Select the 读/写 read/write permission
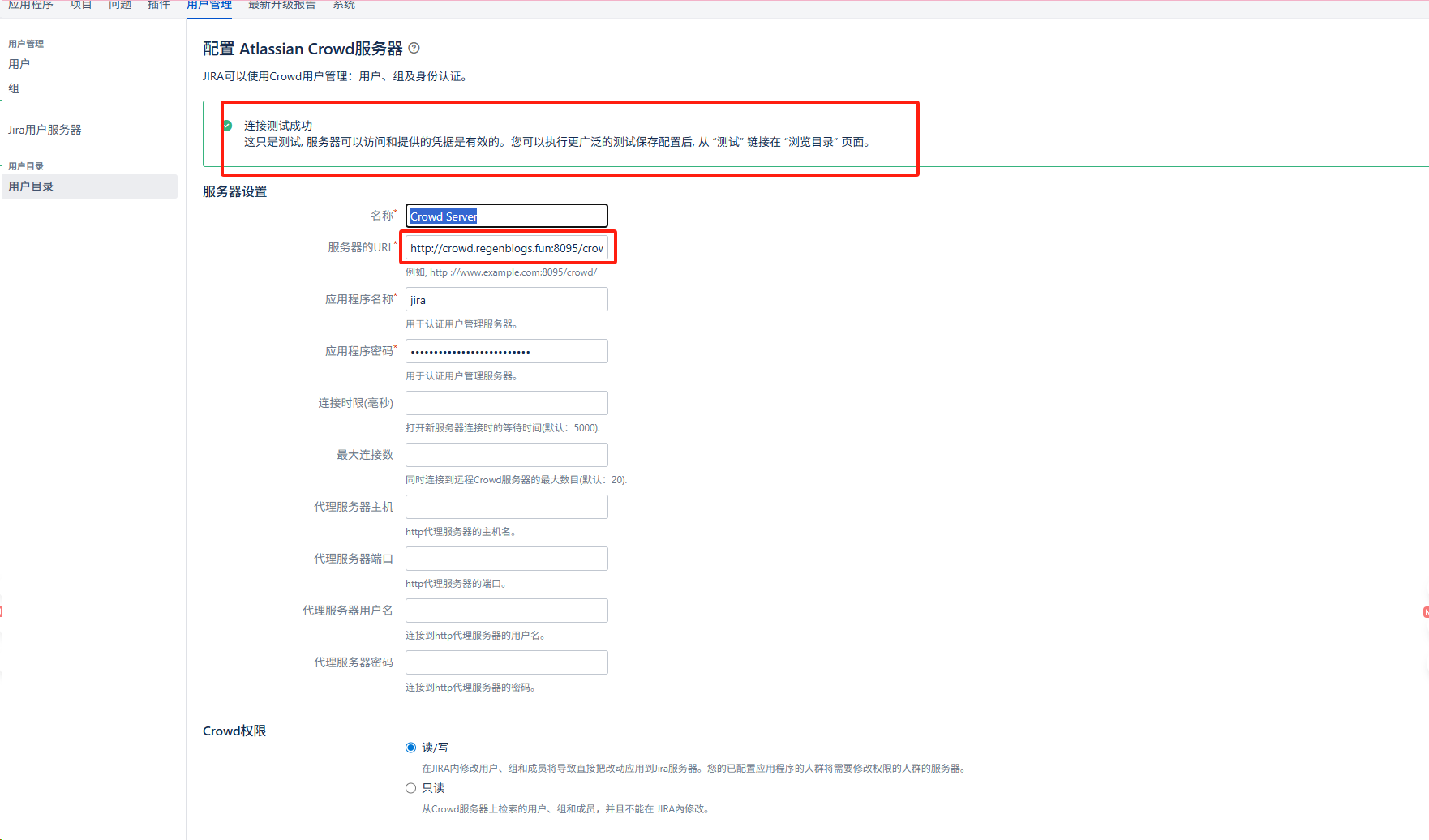1429x840 pixels. pos(410,748)
